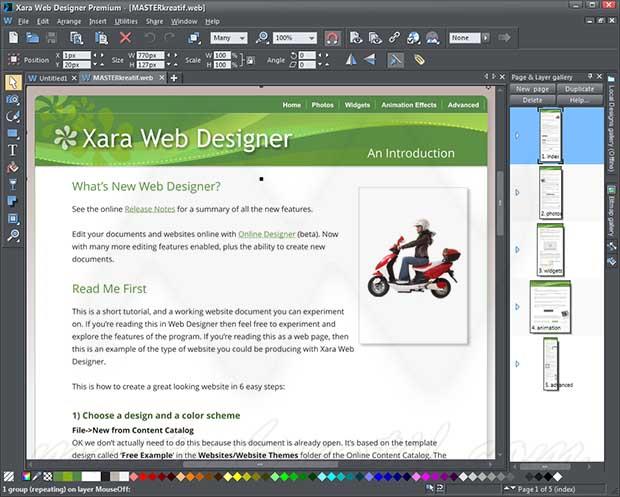The width and height of the screenshot is (620, 497).
Task: Open the 100% zoom dropdown
Action: tap(295, 38)
